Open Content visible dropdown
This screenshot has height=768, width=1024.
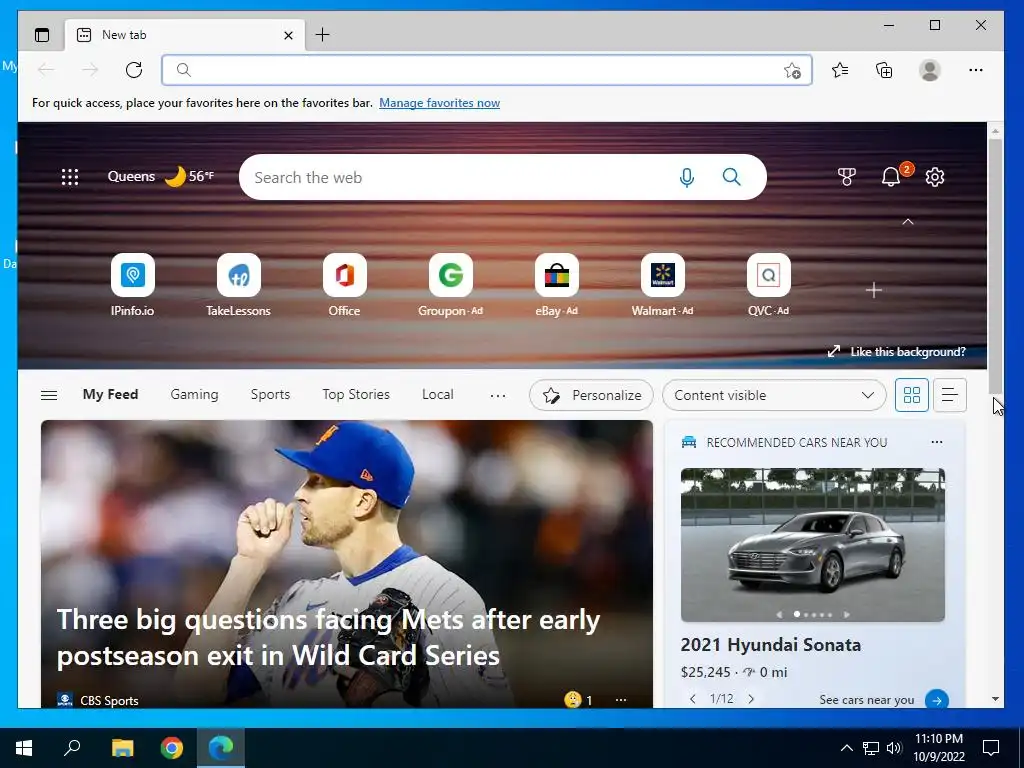coord(774,395)
